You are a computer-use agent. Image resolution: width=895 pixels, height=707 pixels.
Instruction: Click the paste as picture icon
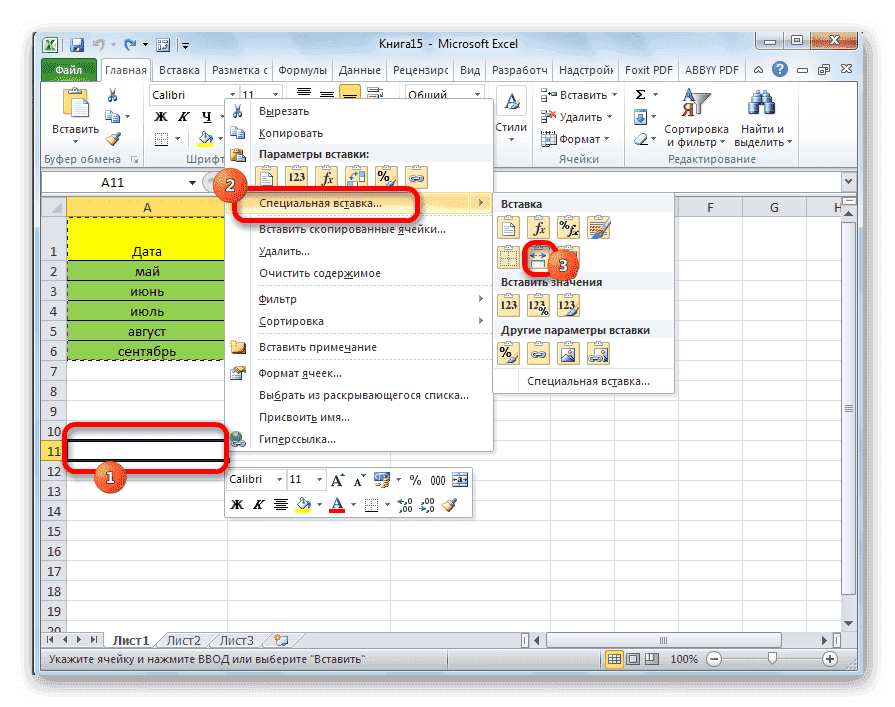point(569,352)
